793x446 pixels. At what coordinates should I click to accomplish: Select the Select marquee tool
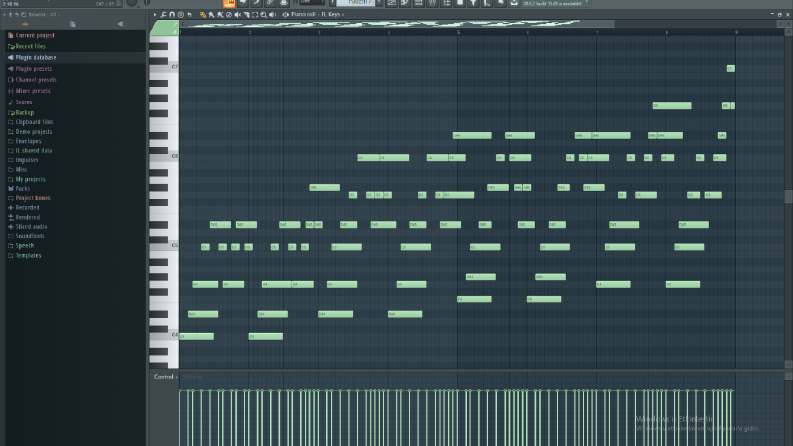[x=255, y=15]
